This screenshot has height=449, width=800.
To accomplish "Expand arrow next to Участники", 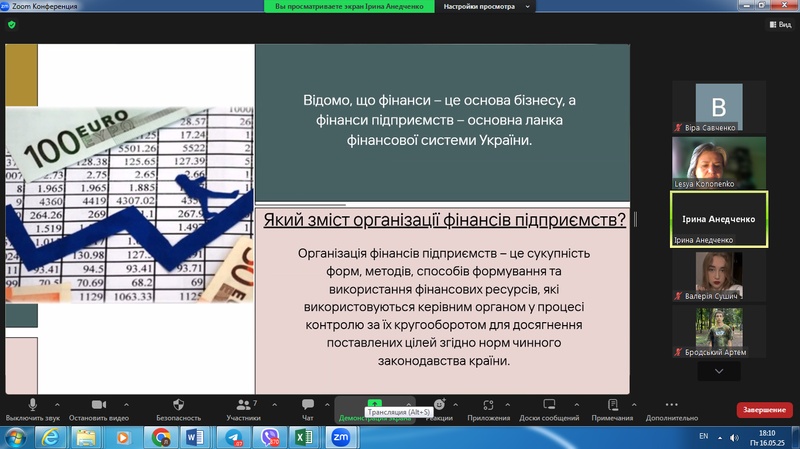I will 274,405.
